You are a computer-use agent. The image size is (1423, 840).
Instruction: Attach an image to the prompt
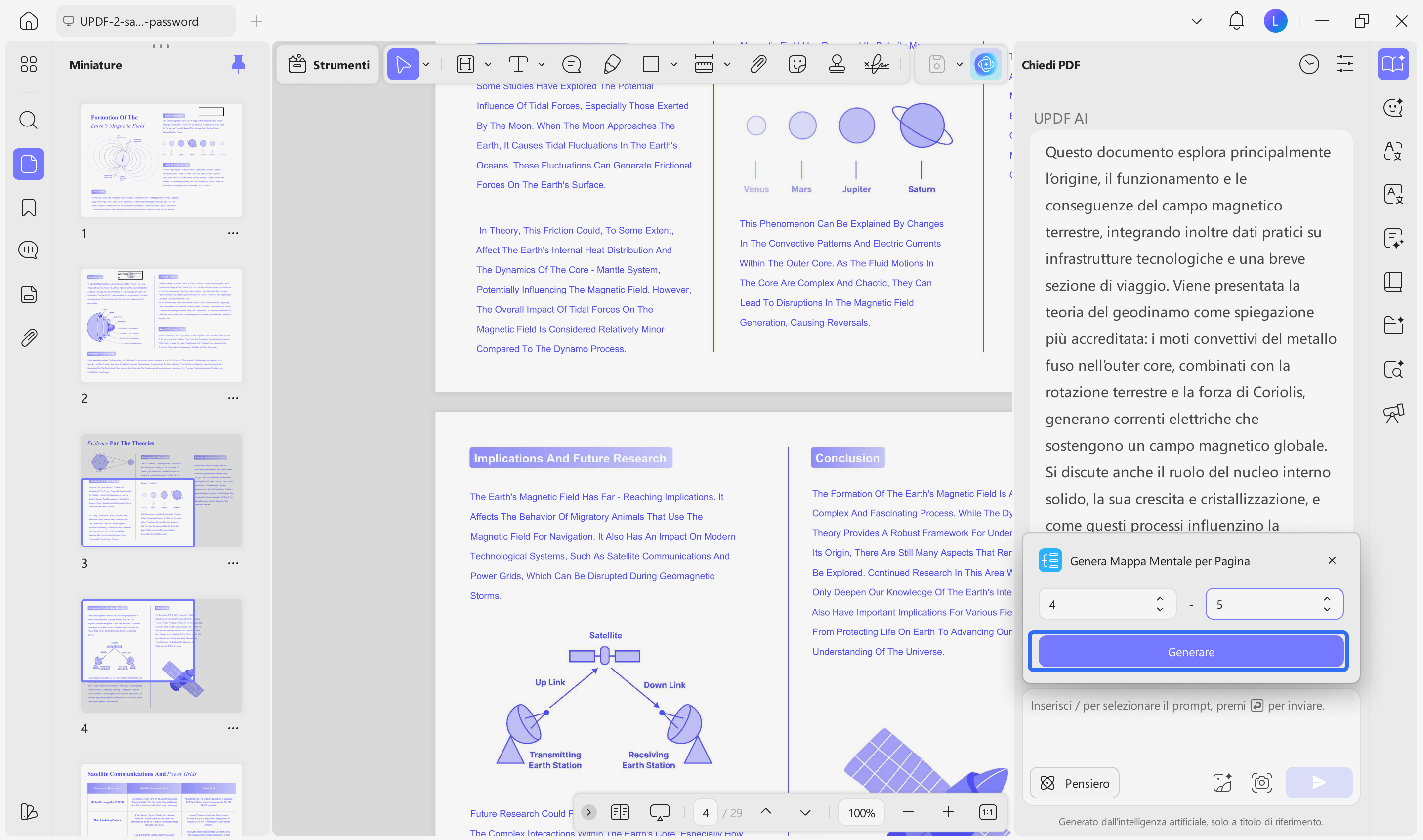(1222, 783)
